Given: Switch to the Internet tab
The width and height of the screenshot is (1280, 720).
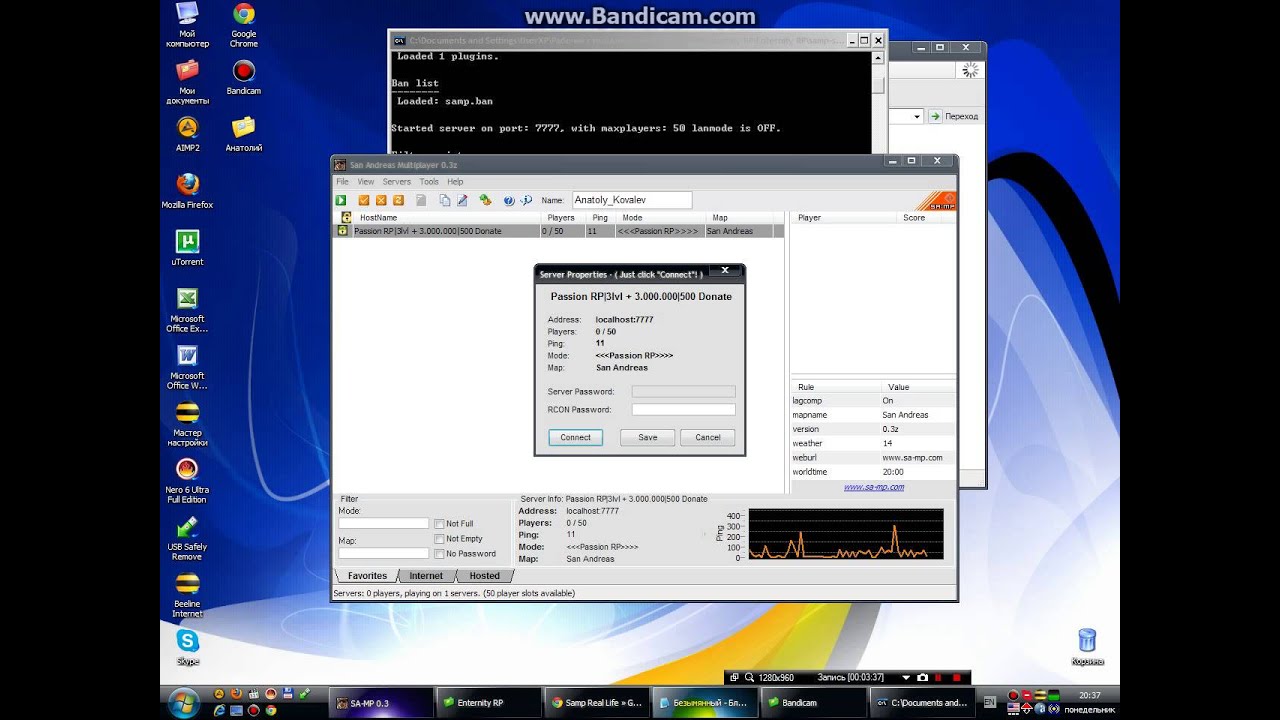Looking at the screenshot, I should (426, 576).
